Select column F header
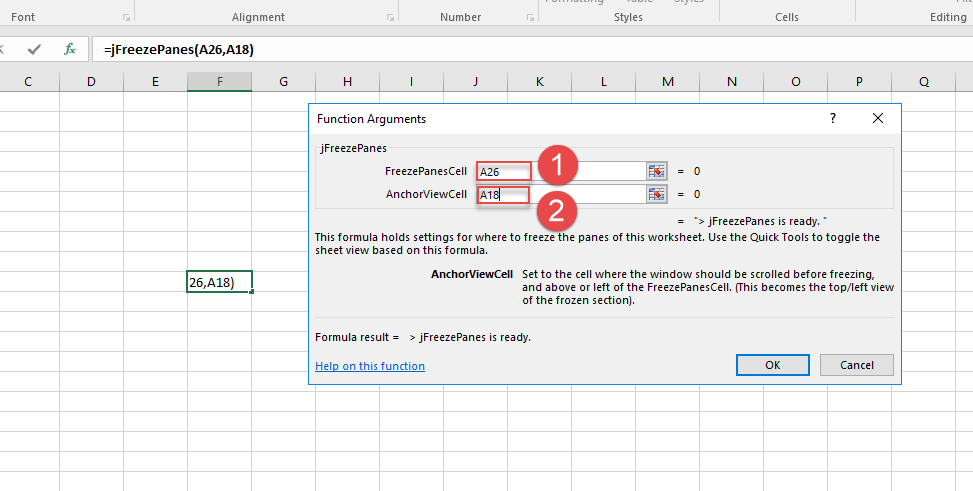Viewport: 973px width, 491px height. point(219,81)
